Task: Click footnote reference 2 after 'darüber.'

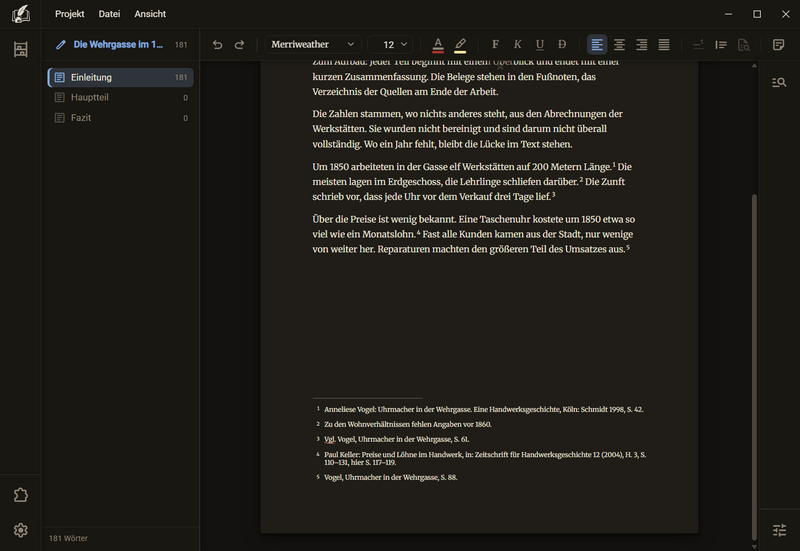Action: (x=581, y=179)
